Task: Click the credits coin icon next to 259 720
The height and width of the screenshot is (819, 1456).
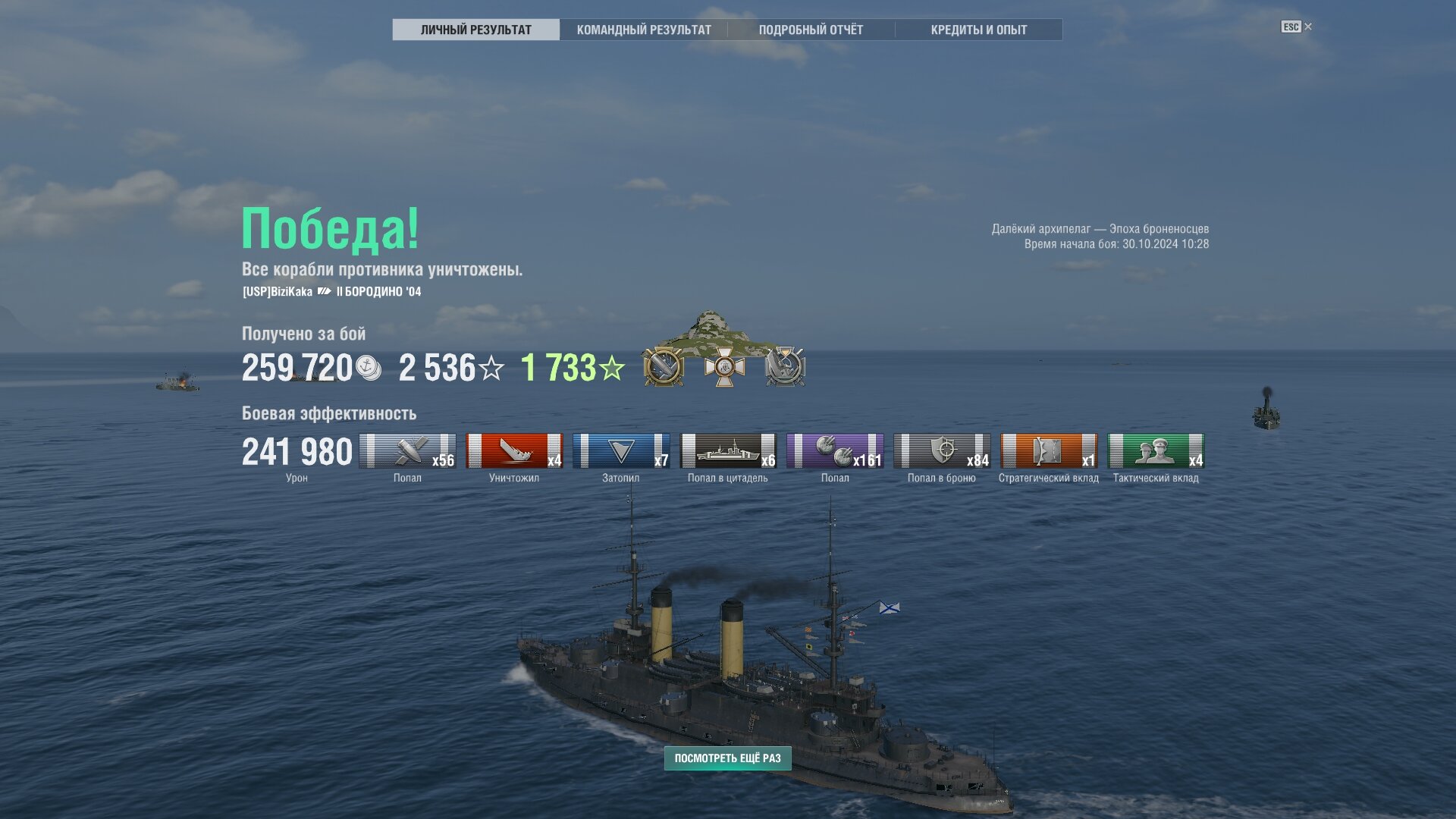Action: 369,368
